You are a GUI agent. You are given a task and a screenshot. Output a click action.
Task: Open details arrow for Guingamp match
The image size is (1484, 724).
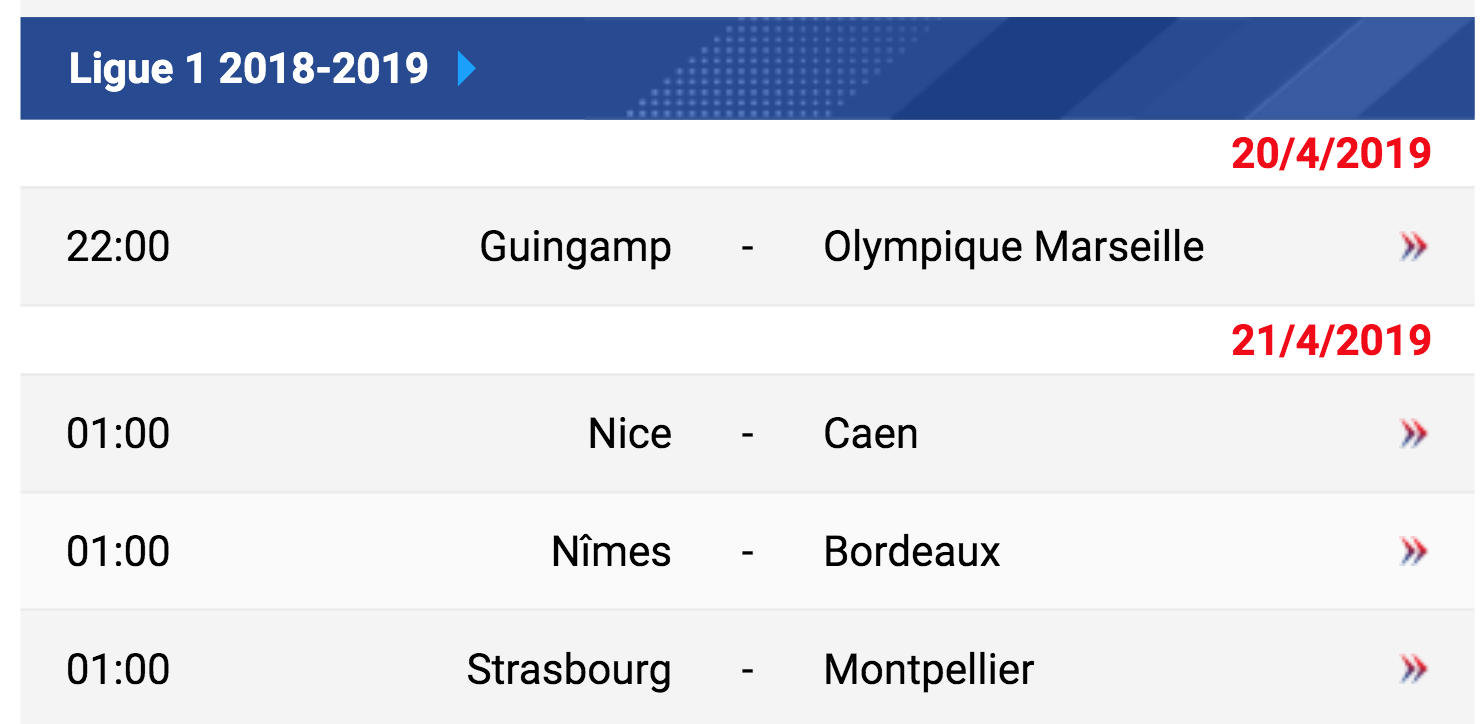(1413, 247)
